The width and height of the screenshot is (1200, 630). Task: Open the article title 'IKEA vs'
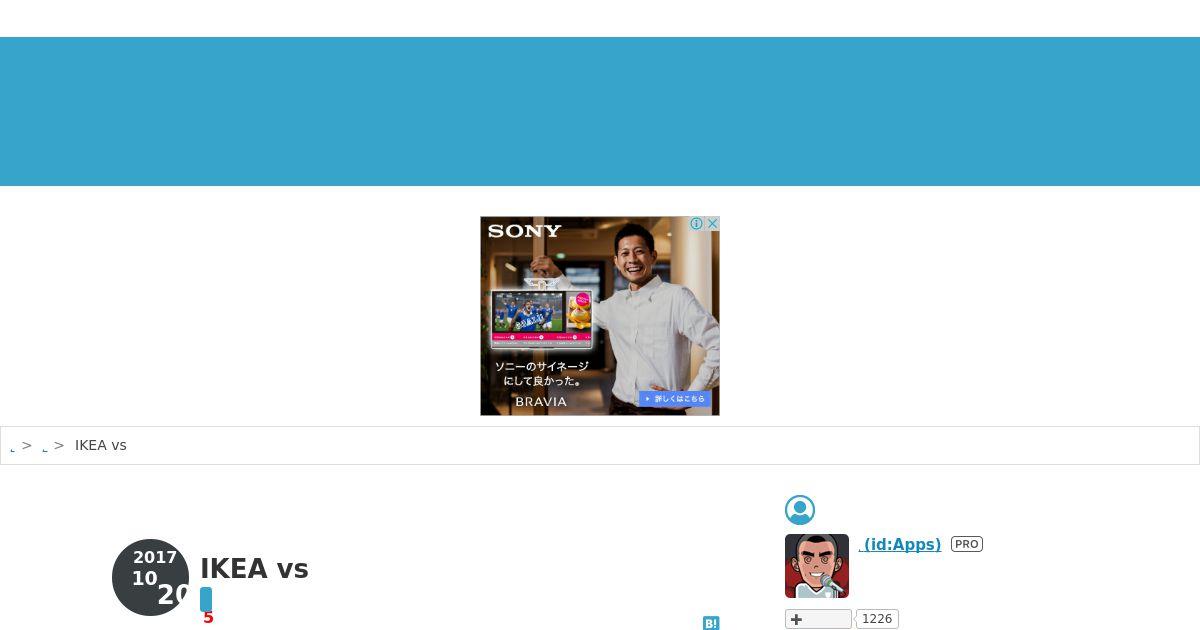[254, 569]
